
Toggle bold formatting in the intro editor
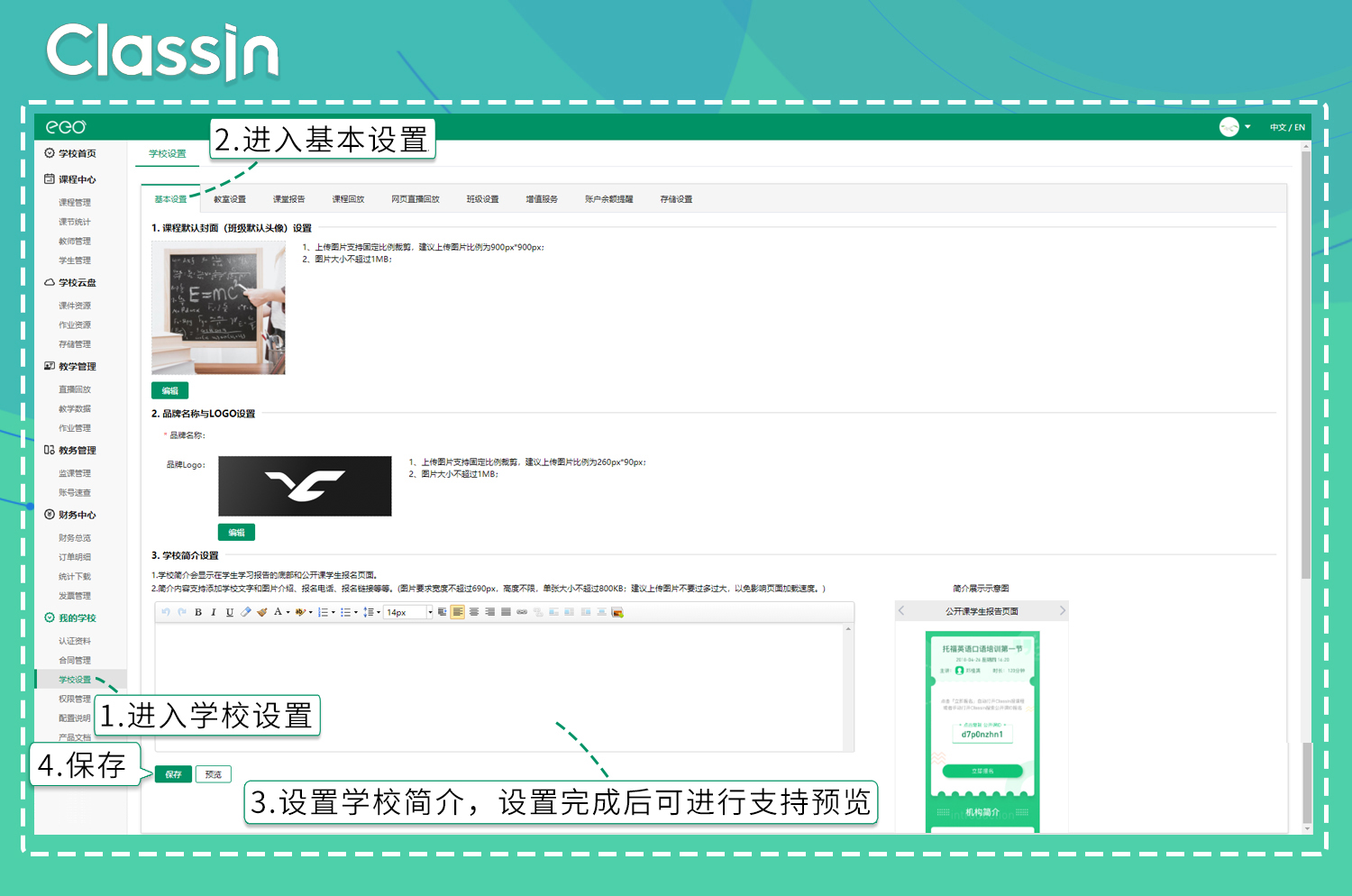click(198, 612)
